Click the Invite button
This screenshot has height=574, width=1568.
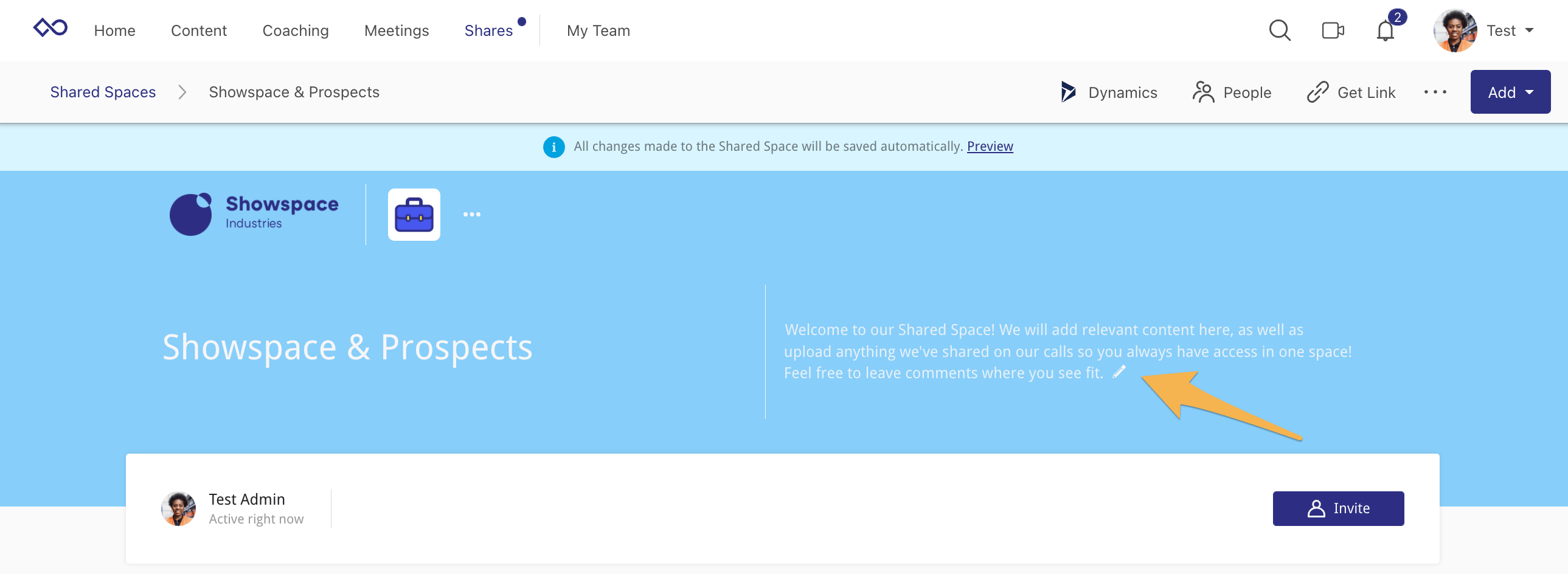click(1337, 508)
